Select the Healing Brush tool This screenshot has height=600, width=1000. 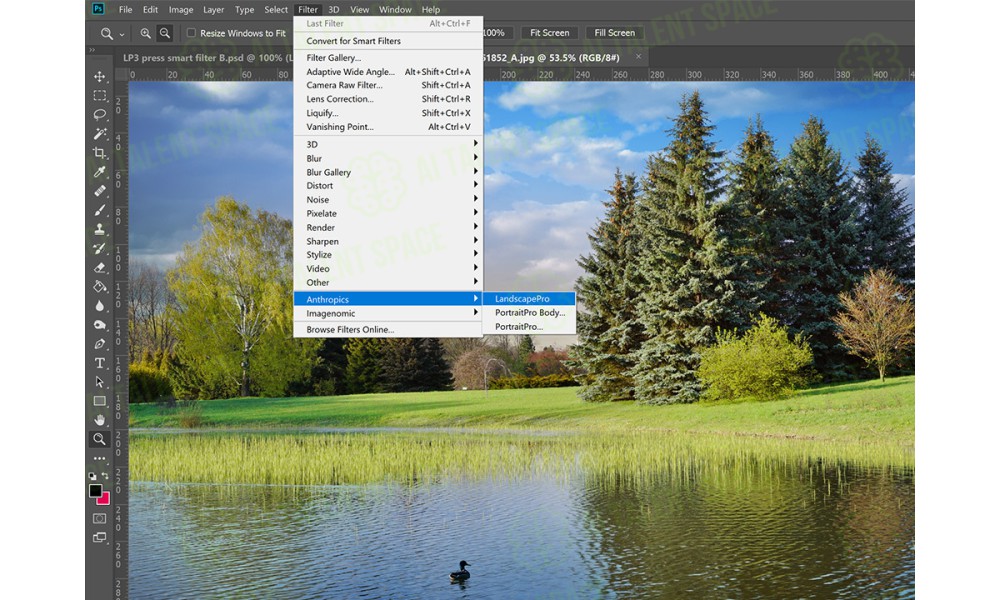tap(99, 191)
